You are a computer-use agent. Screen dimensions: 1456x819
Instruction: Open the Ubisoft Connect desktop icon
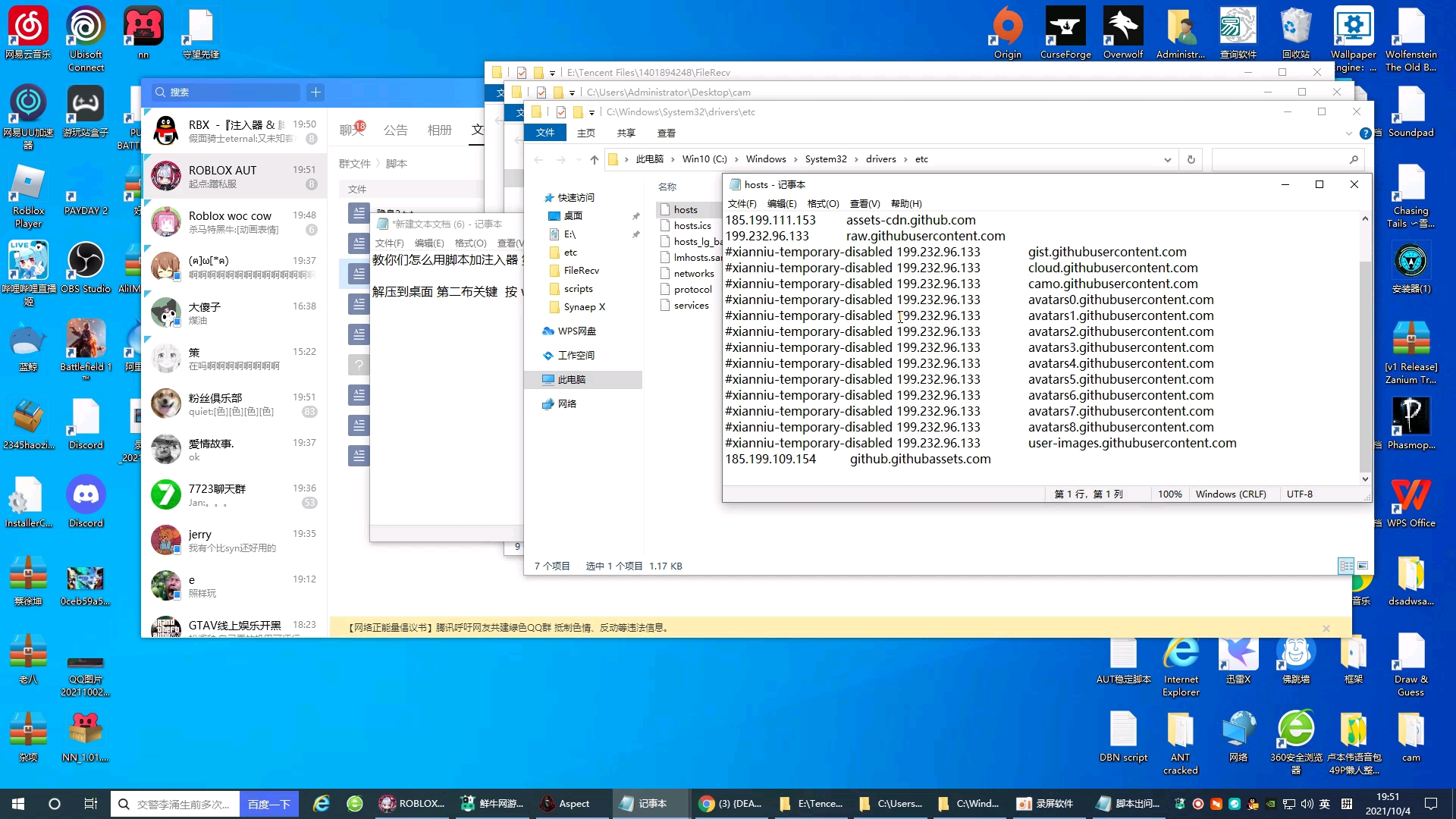tap(86, 39)
